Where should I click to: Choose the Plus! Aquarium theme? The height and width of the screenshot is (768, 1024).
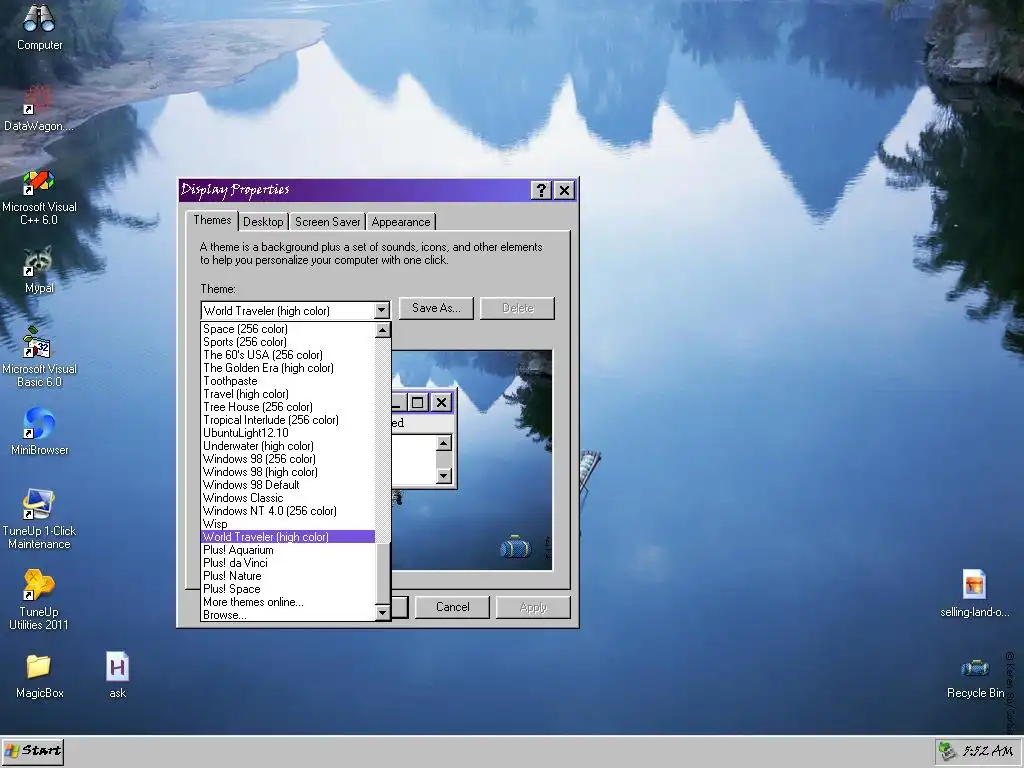[x=288, y=550]
